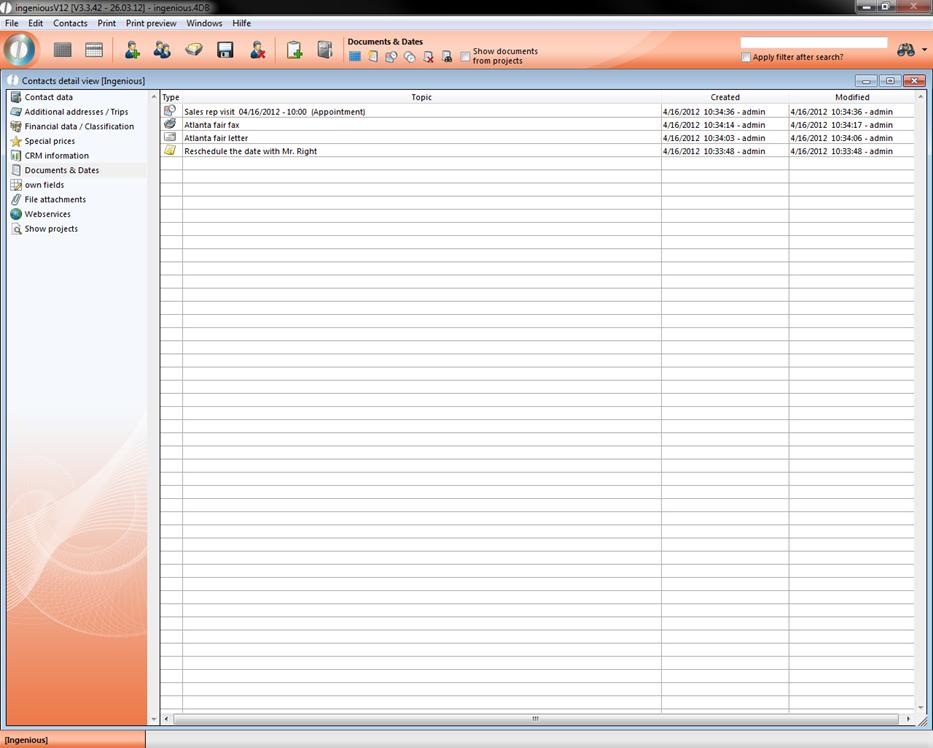Image resolution: width=933 pixels, height=748 pixels.
Task: Sort the list by Created column header
Action: click(725, 97)
